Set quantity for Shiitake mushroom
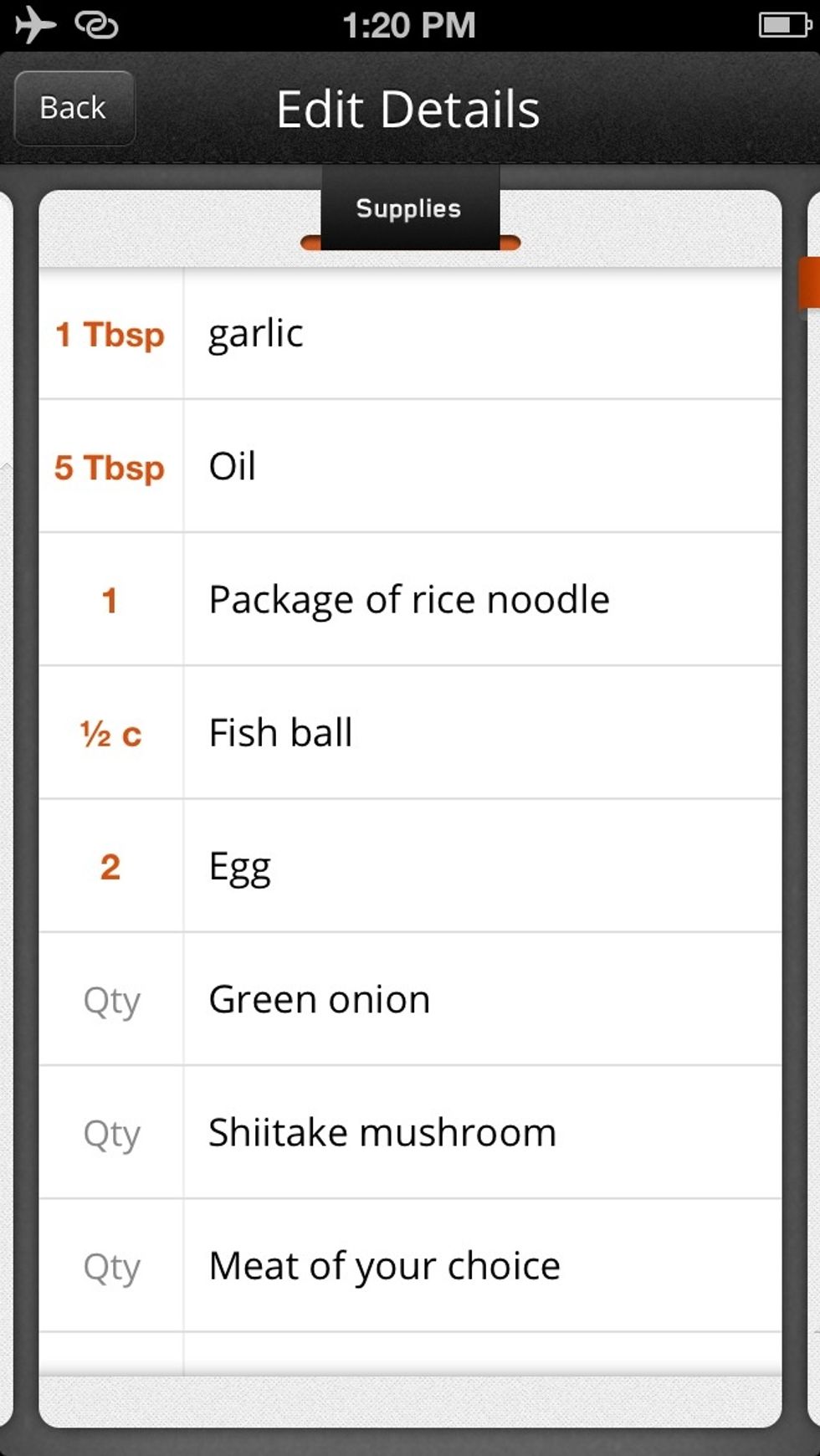Viewport: 820px width, 1456px height. coord(111,1133)
